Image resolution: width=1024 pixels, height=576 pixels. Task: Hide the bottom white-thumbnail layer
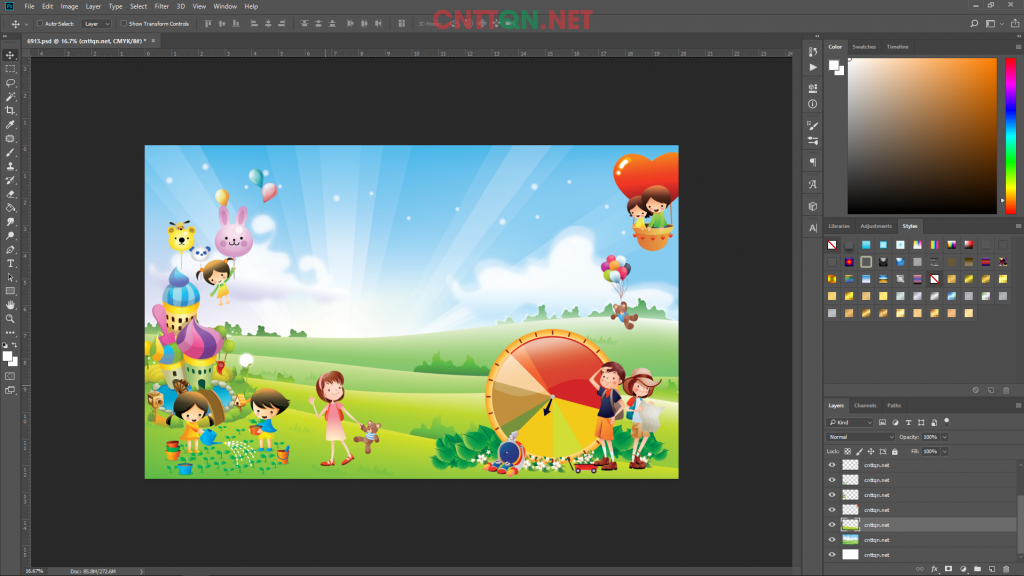coord(832,554)
